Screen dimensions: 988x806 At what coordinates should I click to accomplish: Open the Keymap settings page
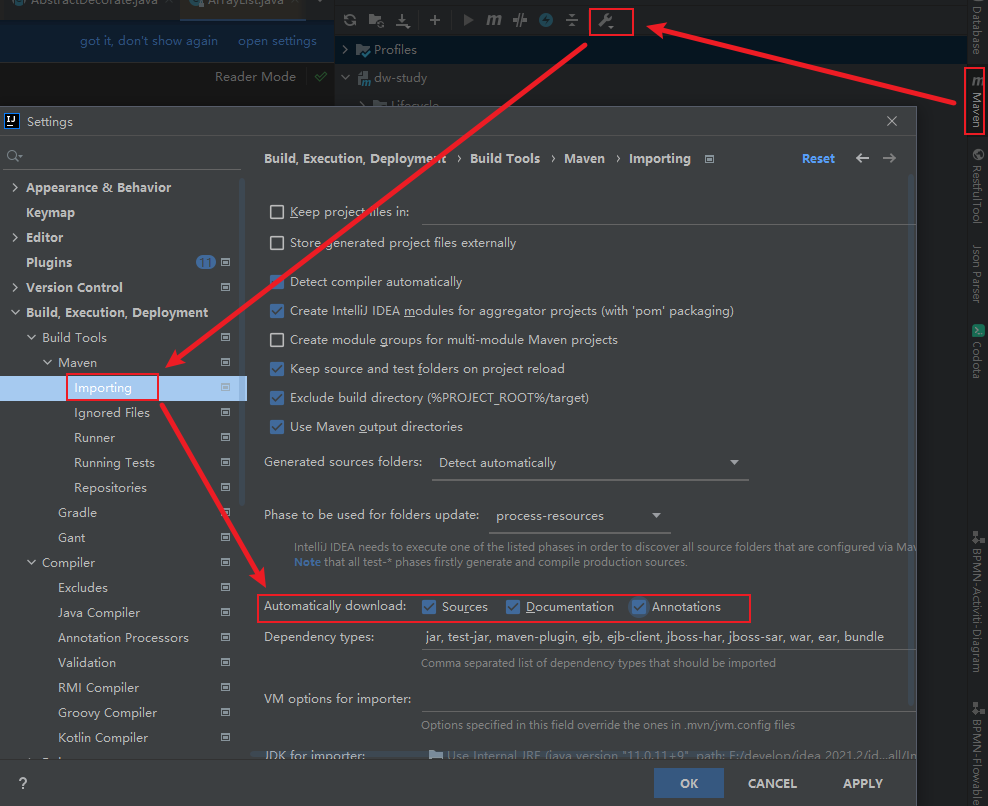50,212
